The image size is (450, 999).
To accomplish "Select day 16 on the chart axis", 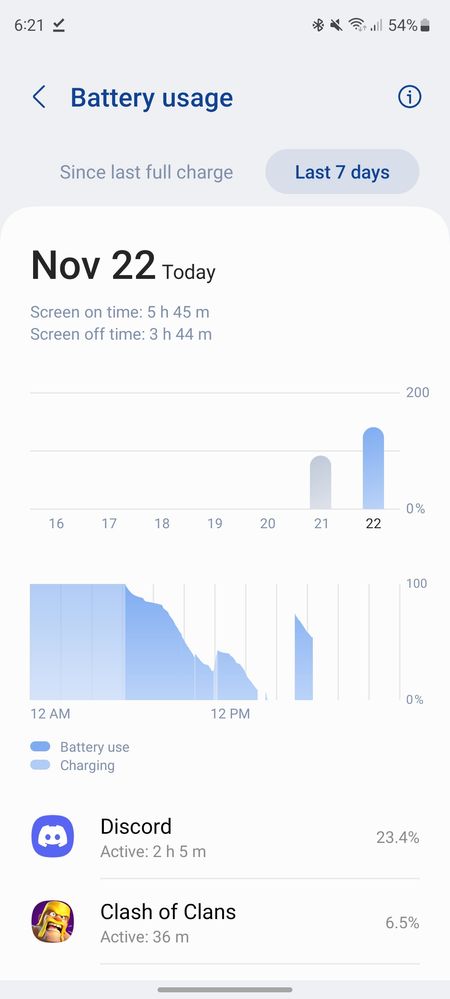I will coord(56,523).
